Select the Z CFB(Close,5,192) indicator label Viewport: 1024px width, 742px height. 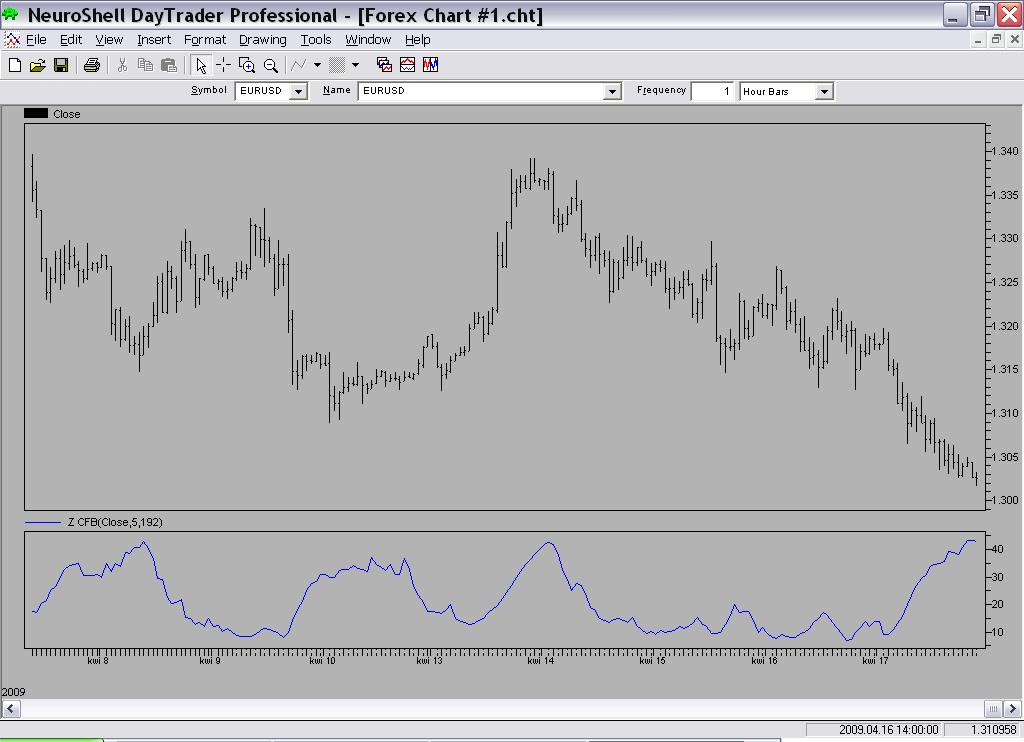pos(115,522)
